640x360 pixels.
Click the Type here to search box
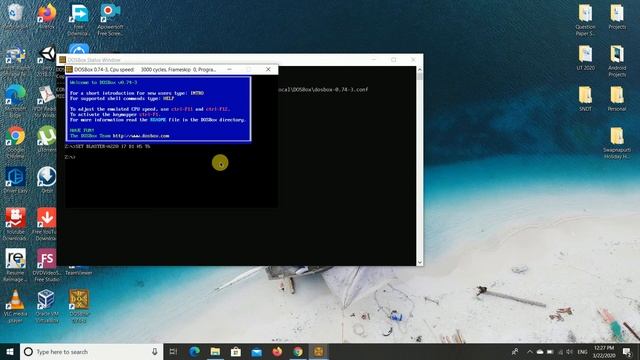(92, 351)
